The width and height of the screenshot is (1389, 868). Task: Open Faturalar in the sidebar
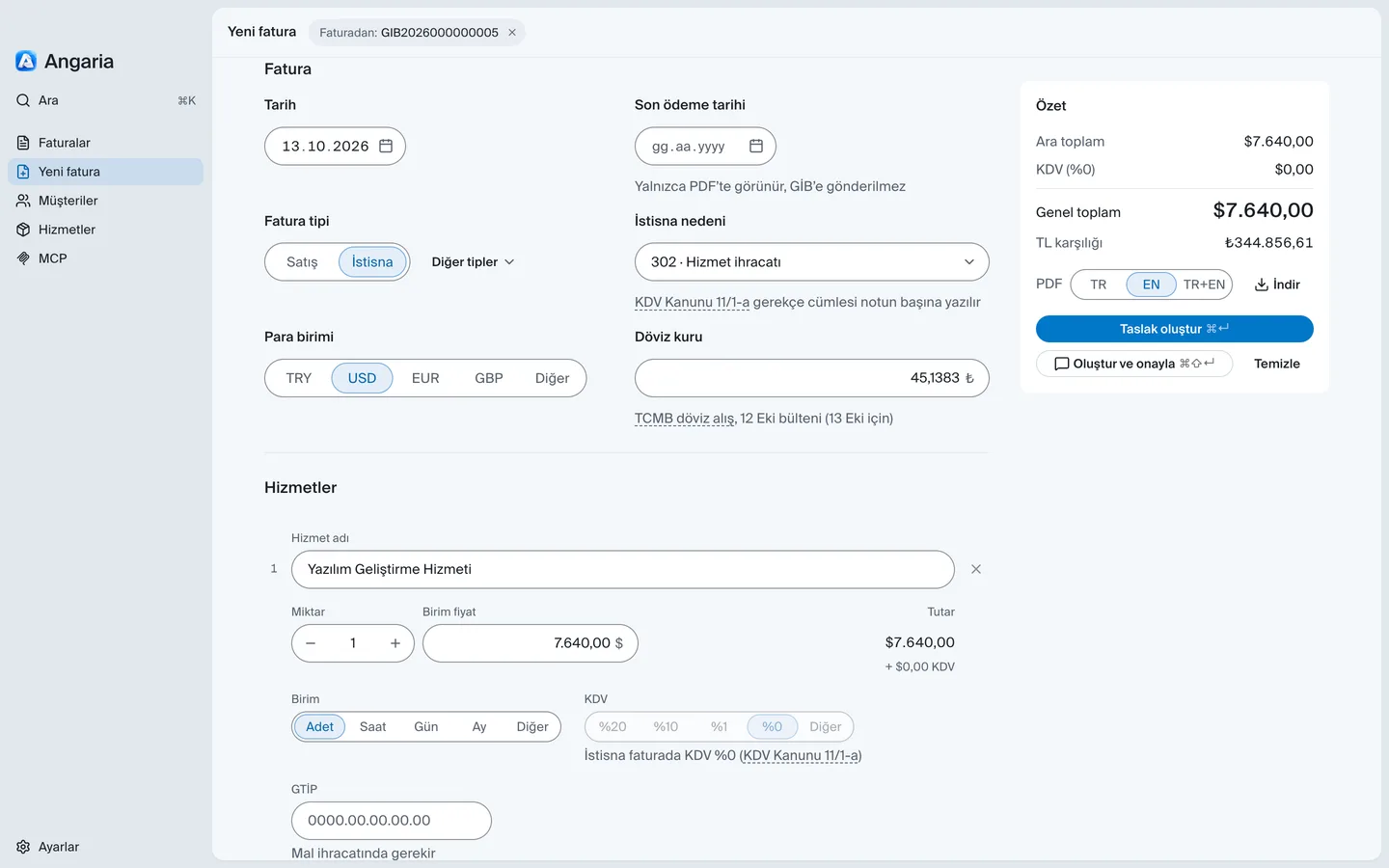[x=106, y=143]
